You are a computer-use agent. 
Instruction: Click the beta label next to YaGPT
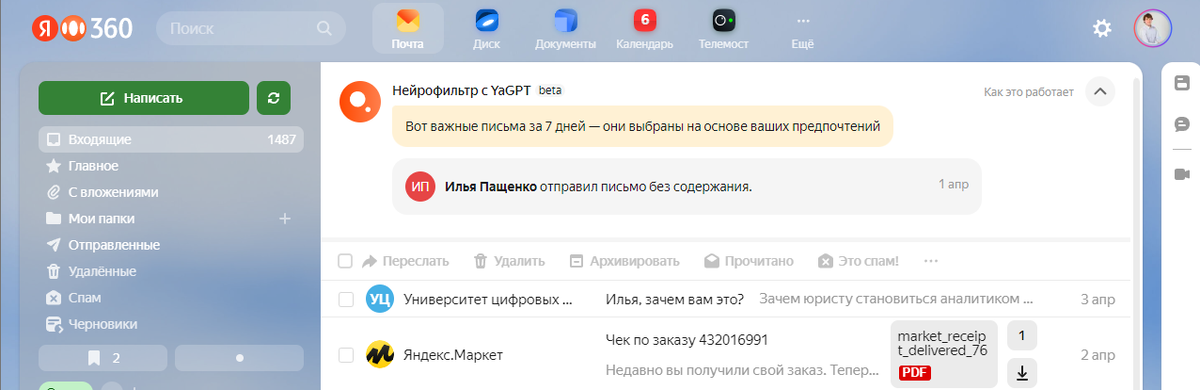[x=550, y=90]
